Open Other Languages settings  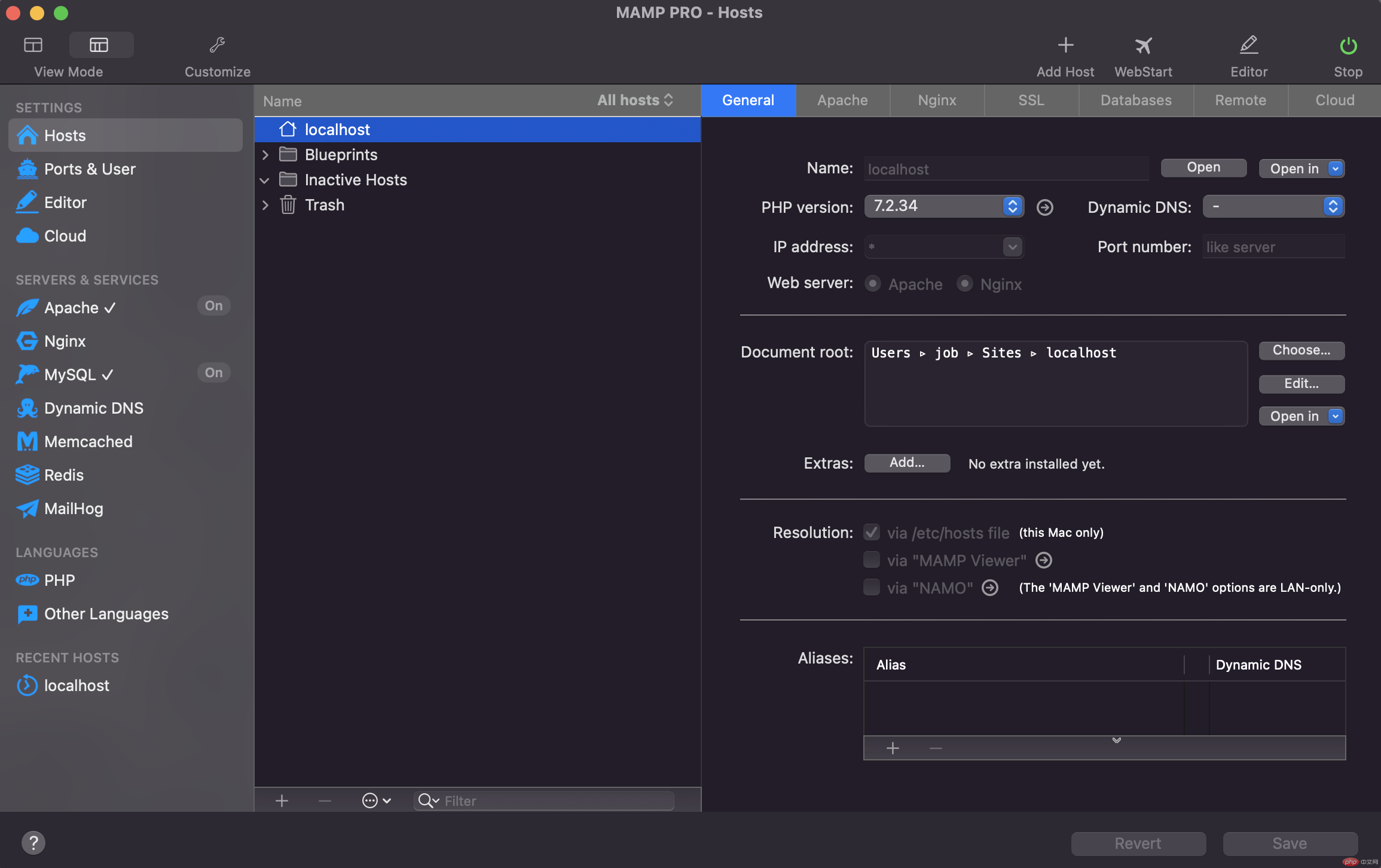(126, 614)
